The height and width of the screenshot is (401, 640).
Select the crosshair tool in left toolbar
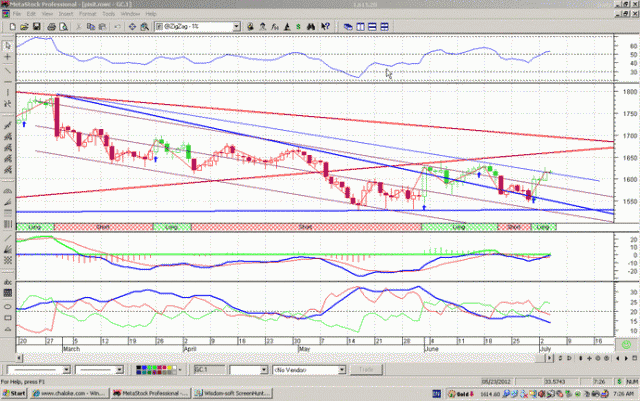[9, 56]
